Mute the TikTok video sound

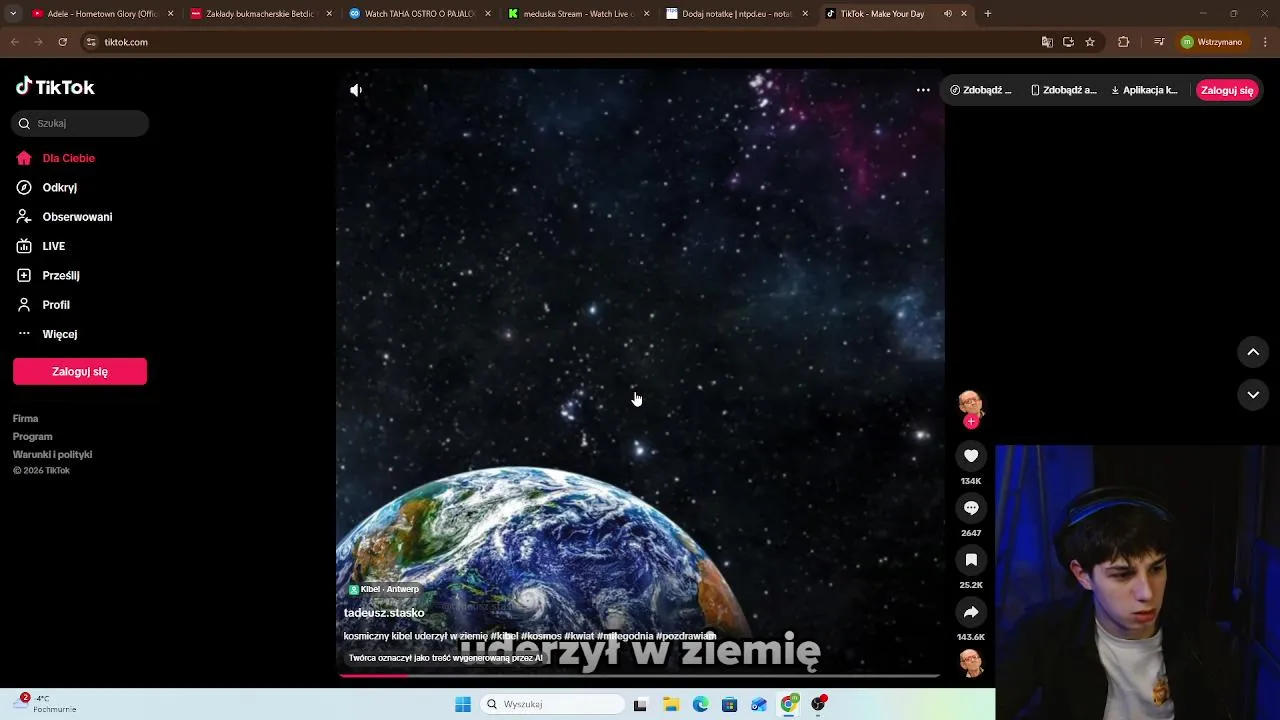[356, 90]
